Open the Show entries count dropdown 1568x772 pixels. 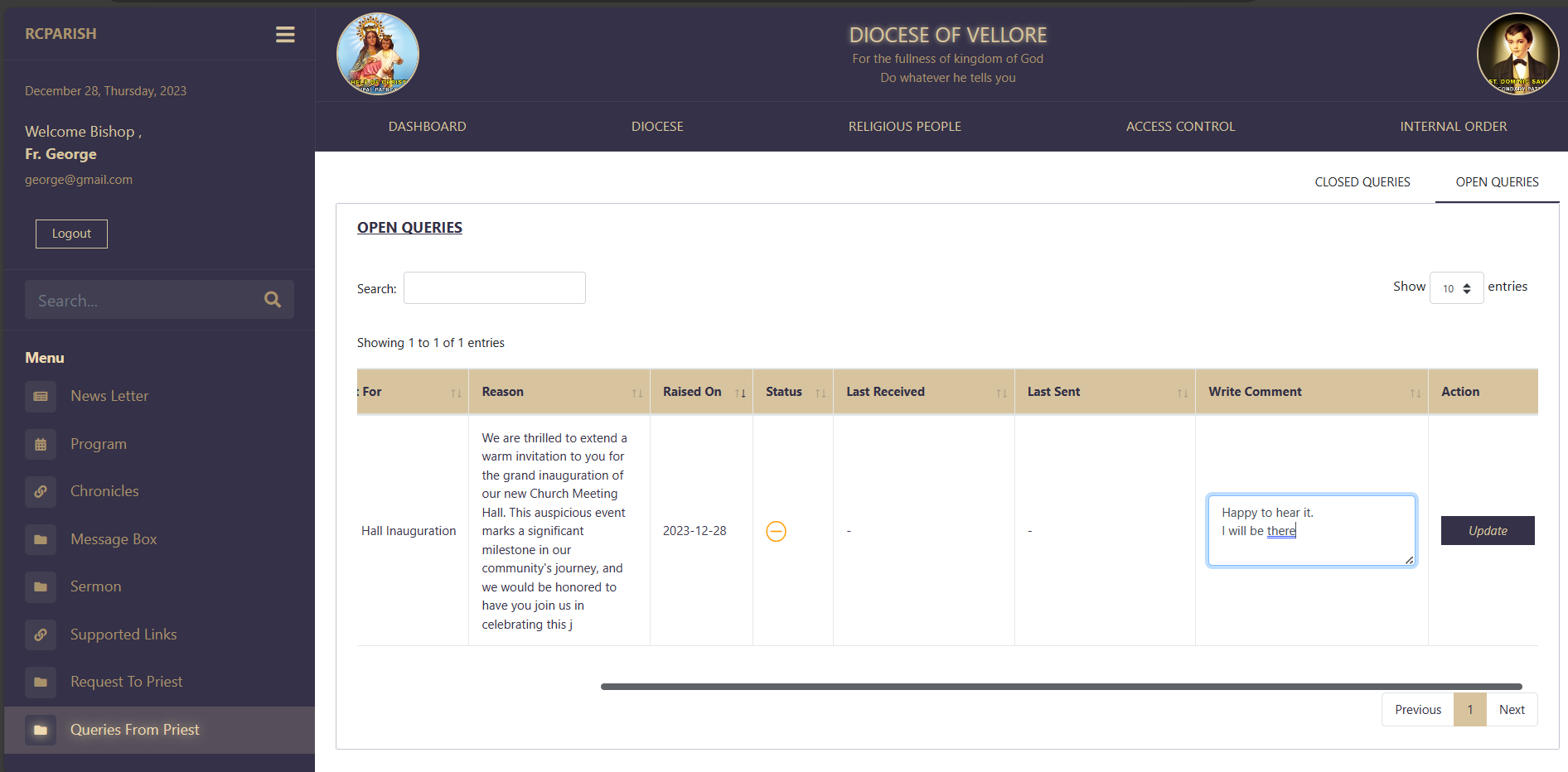tap(1456, 288)
